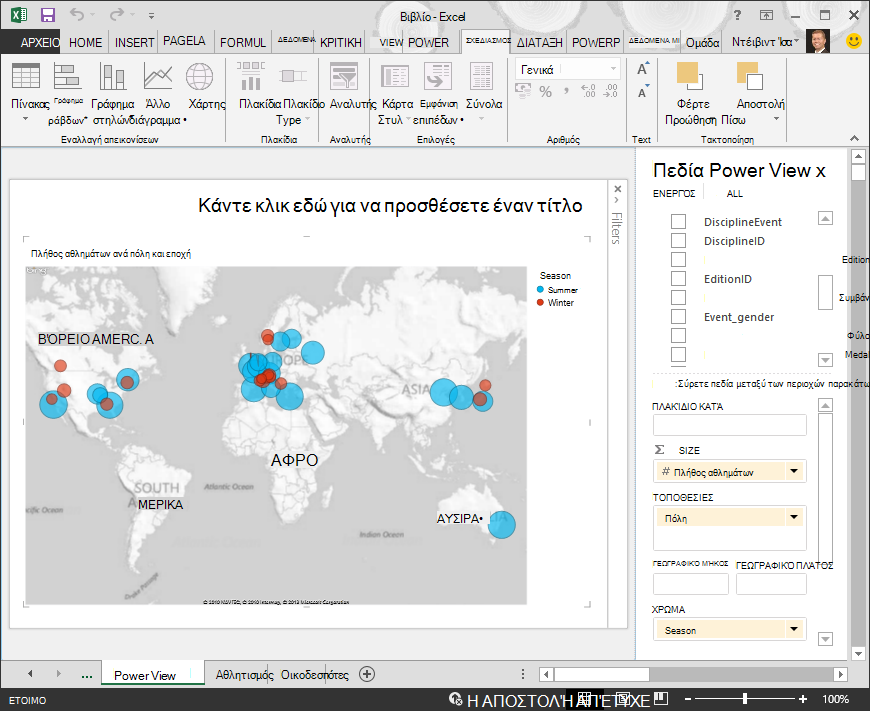Decrease the text size with smaller A
The image size is (870, 711).
tap(643, 92)
